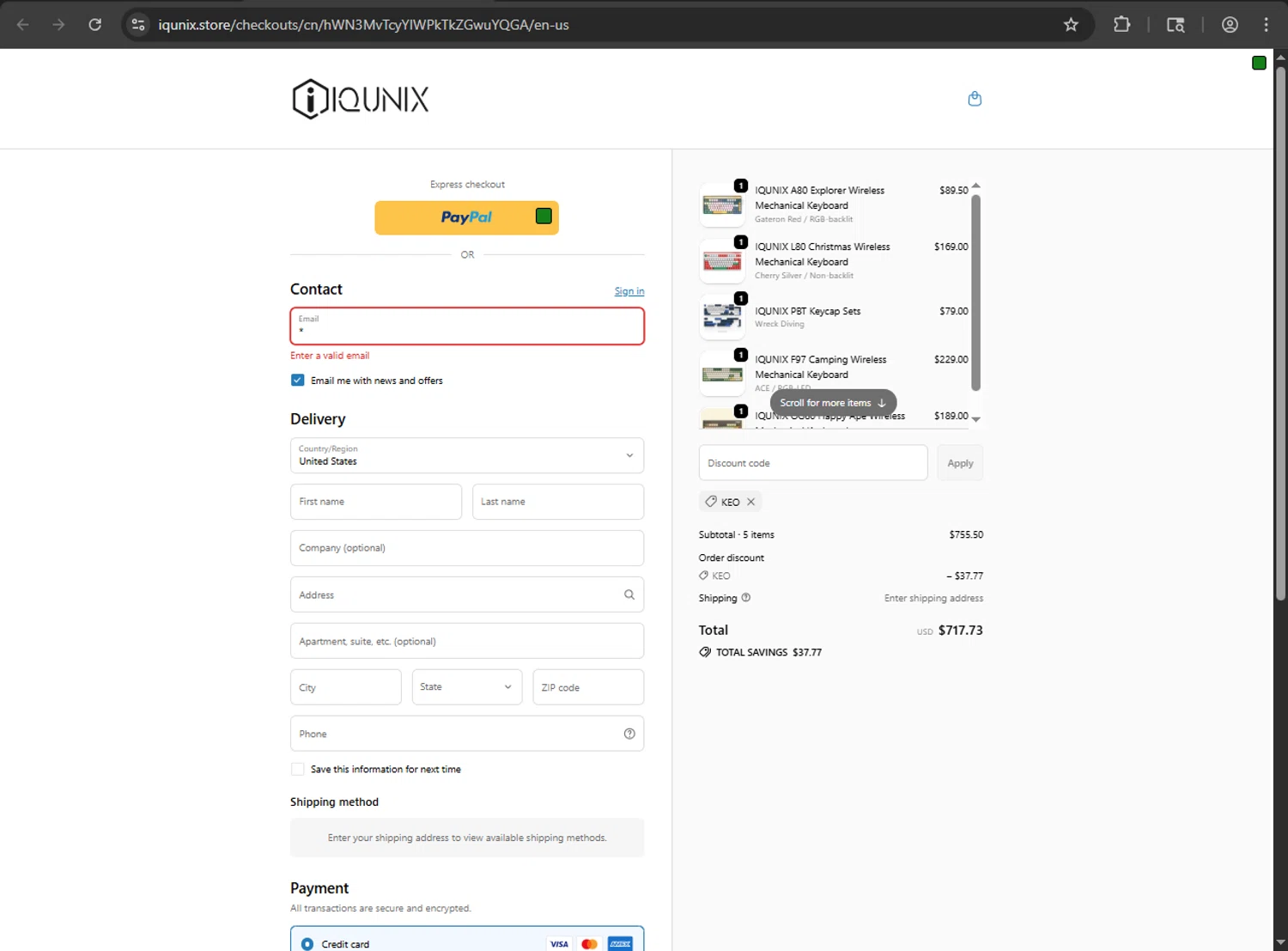The height and width of the screenshot is (951, 1288).
Task: Click the L80 Christmas keyboard thumbnail
Action: 722,261
